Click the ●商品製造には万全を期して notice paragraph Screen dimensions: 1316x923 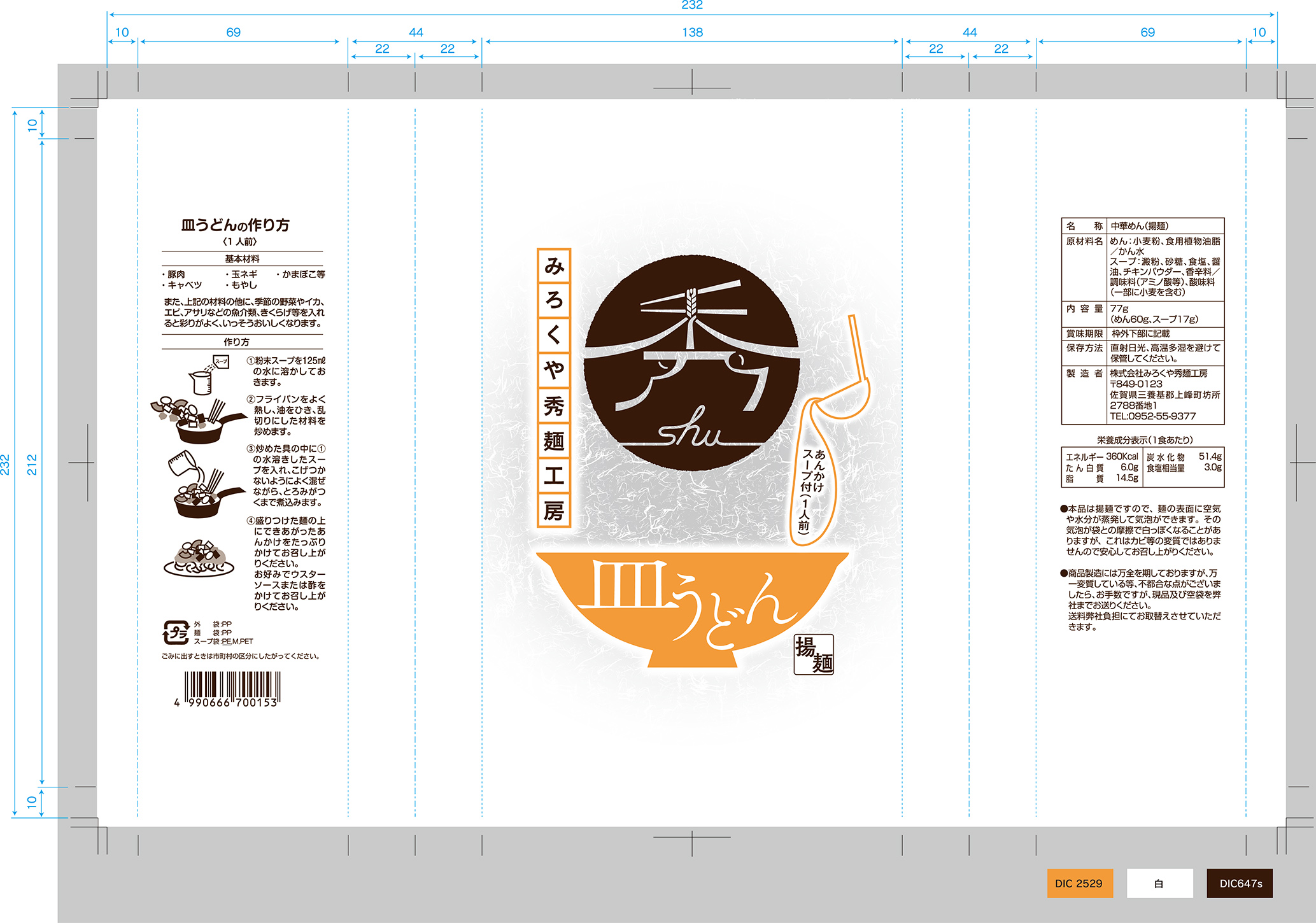pos(1141,600)
